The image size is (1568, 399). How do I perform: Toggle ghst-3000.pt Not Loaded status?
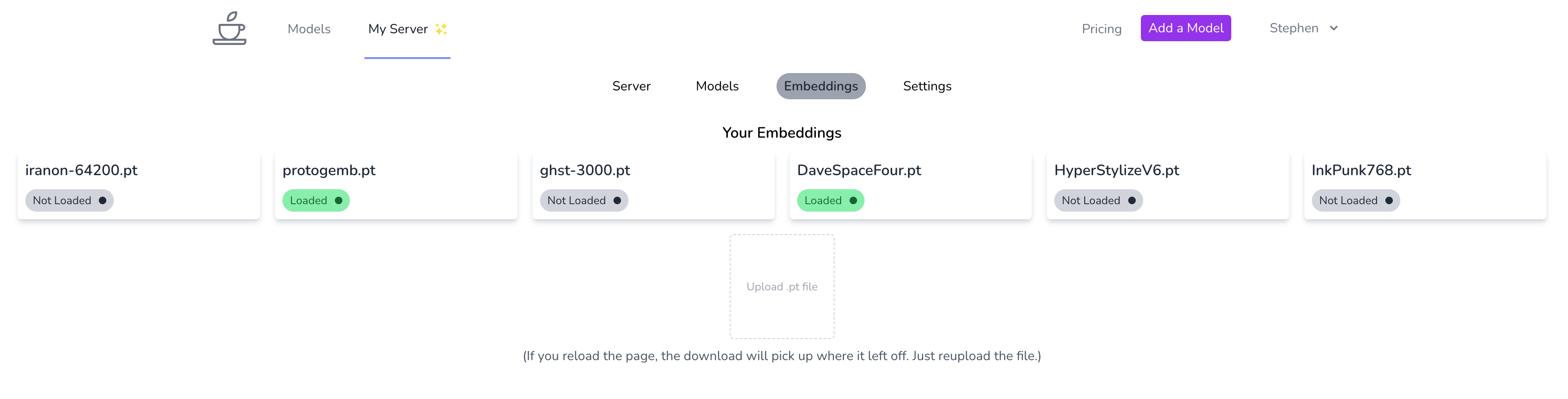[584, 201]
